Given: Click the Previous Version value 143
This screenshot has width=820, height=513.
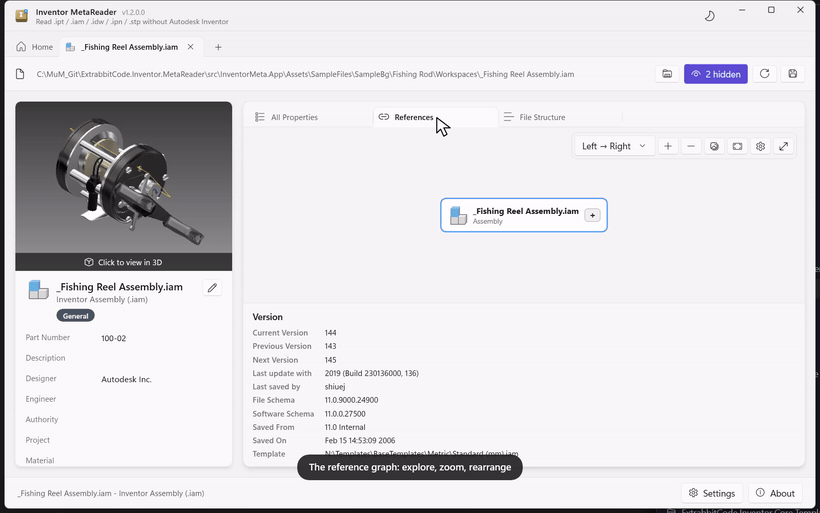Looking at the screenshot, I should tap(330, 346).
